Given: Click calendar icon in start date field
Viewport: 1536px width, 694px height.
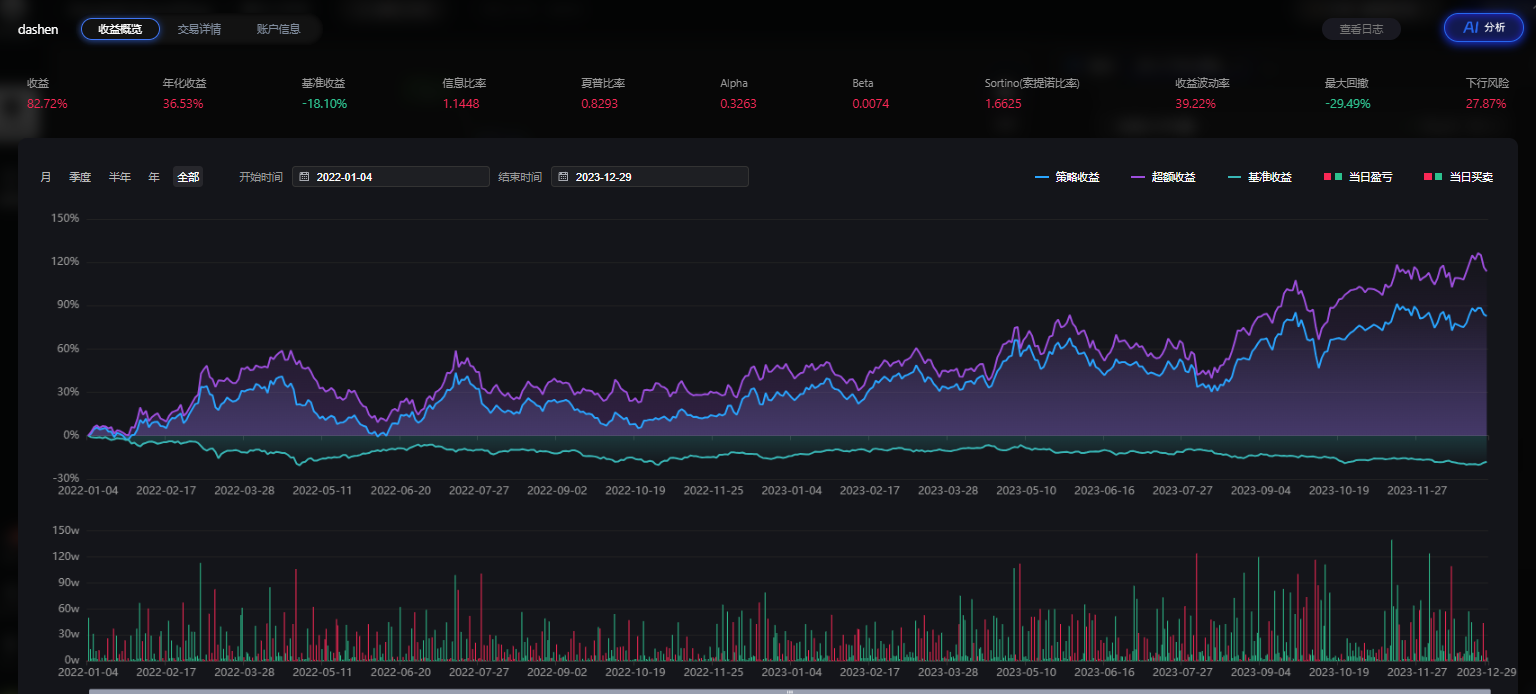Looking at the screenshot, I should pyautogui.click(x=304, y=177).
